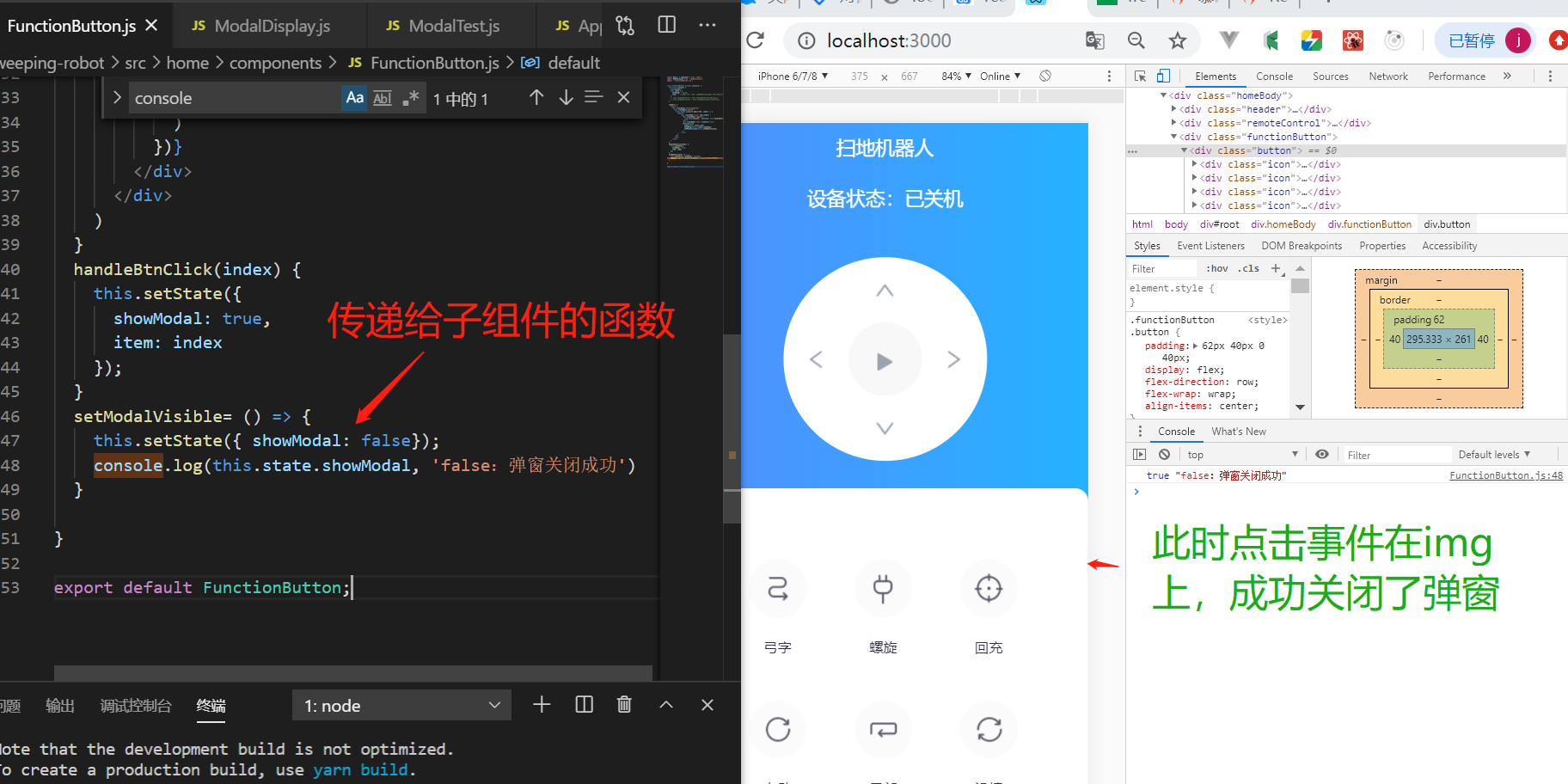
Task: Close the FunctionButton.js tab
Action: (151, 25)
